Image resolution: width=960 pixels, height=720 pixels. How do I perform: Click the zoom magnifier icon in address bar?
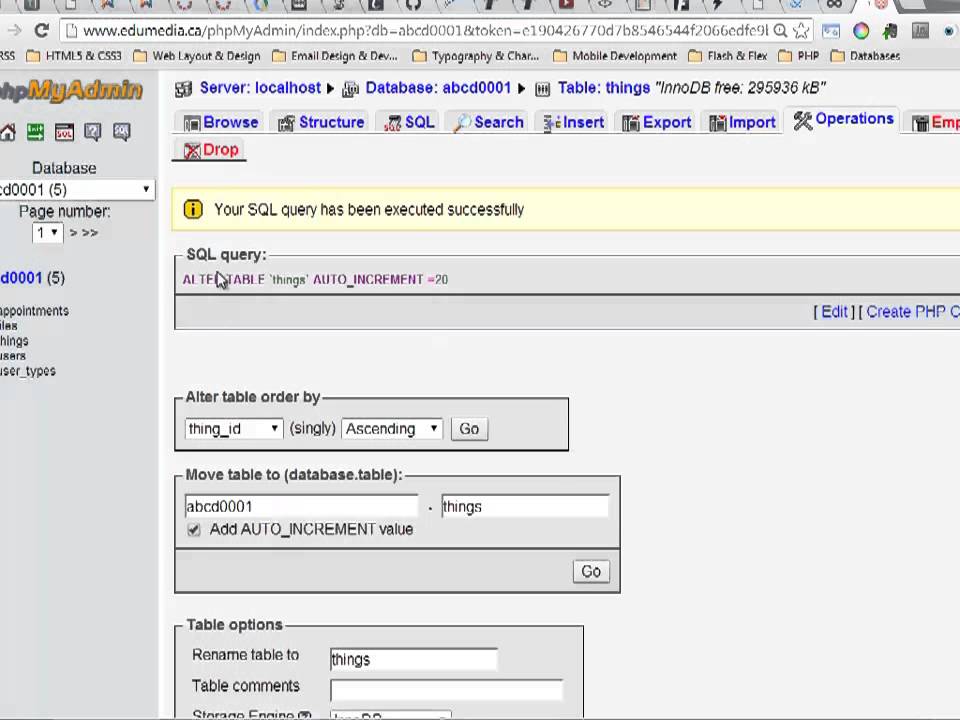click(780, 30)
